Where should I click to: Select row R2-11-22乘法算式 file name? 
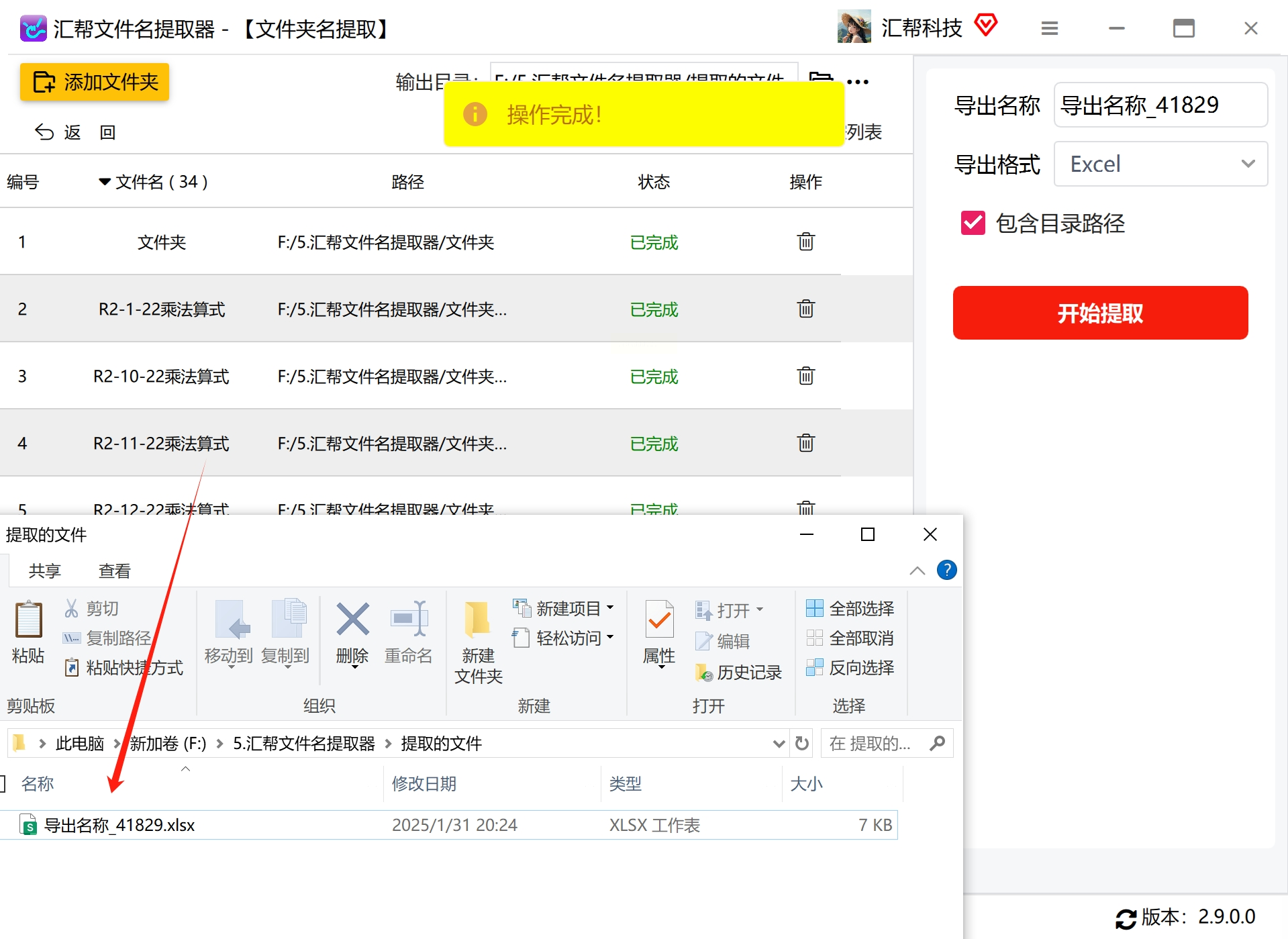161,444
